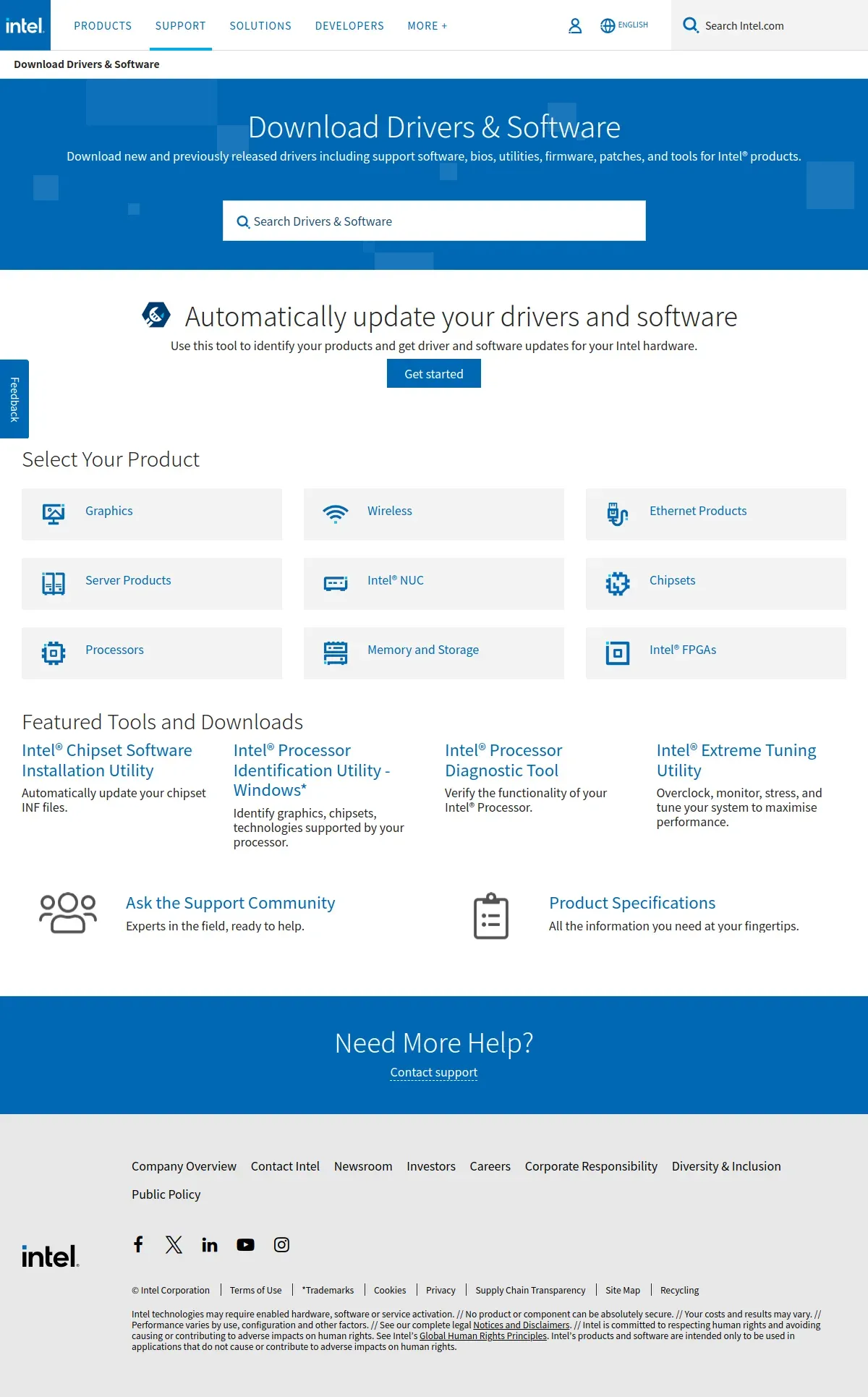Image resolution: width=868 pixels, height=1397 pixels.
Task: Open Intel Extreme Tuning Utility link
Action: coord(736,760)
